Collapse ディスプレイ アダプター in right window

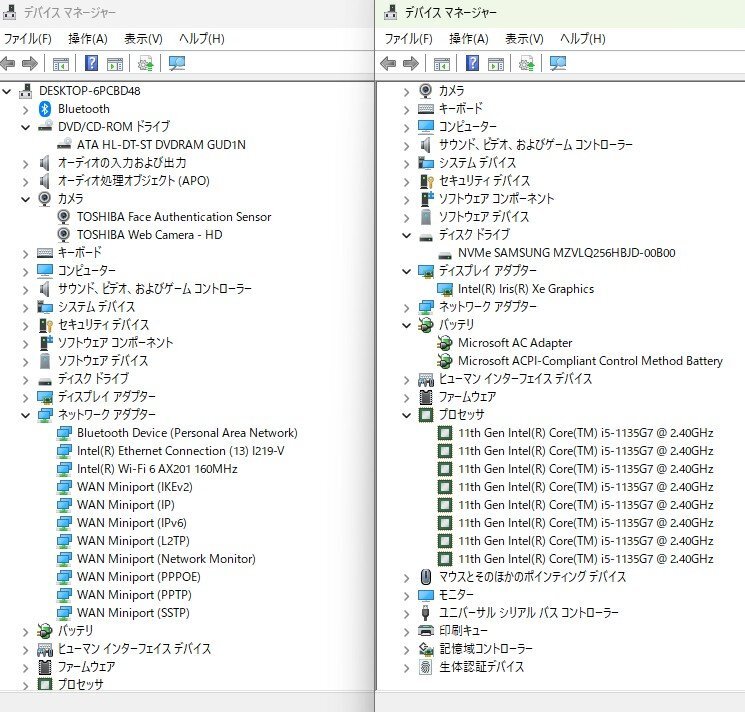[407, 271]
